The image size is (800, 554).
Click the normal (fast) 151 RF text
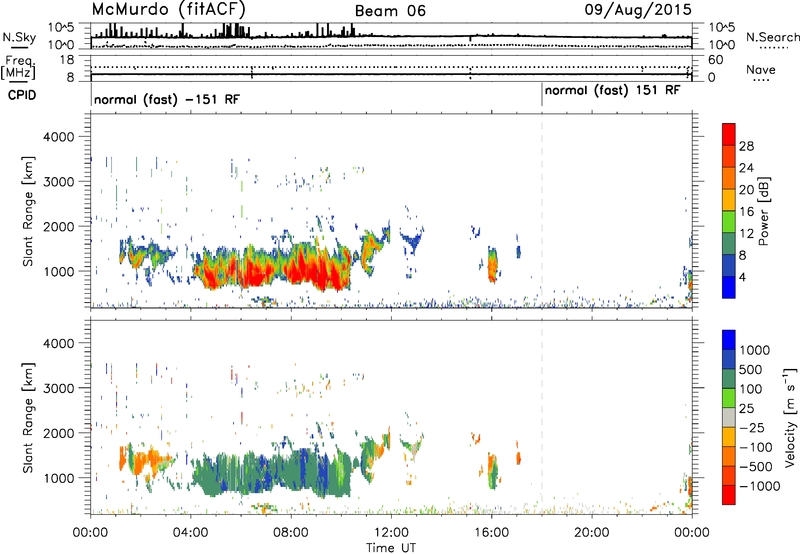coord(612,90)
